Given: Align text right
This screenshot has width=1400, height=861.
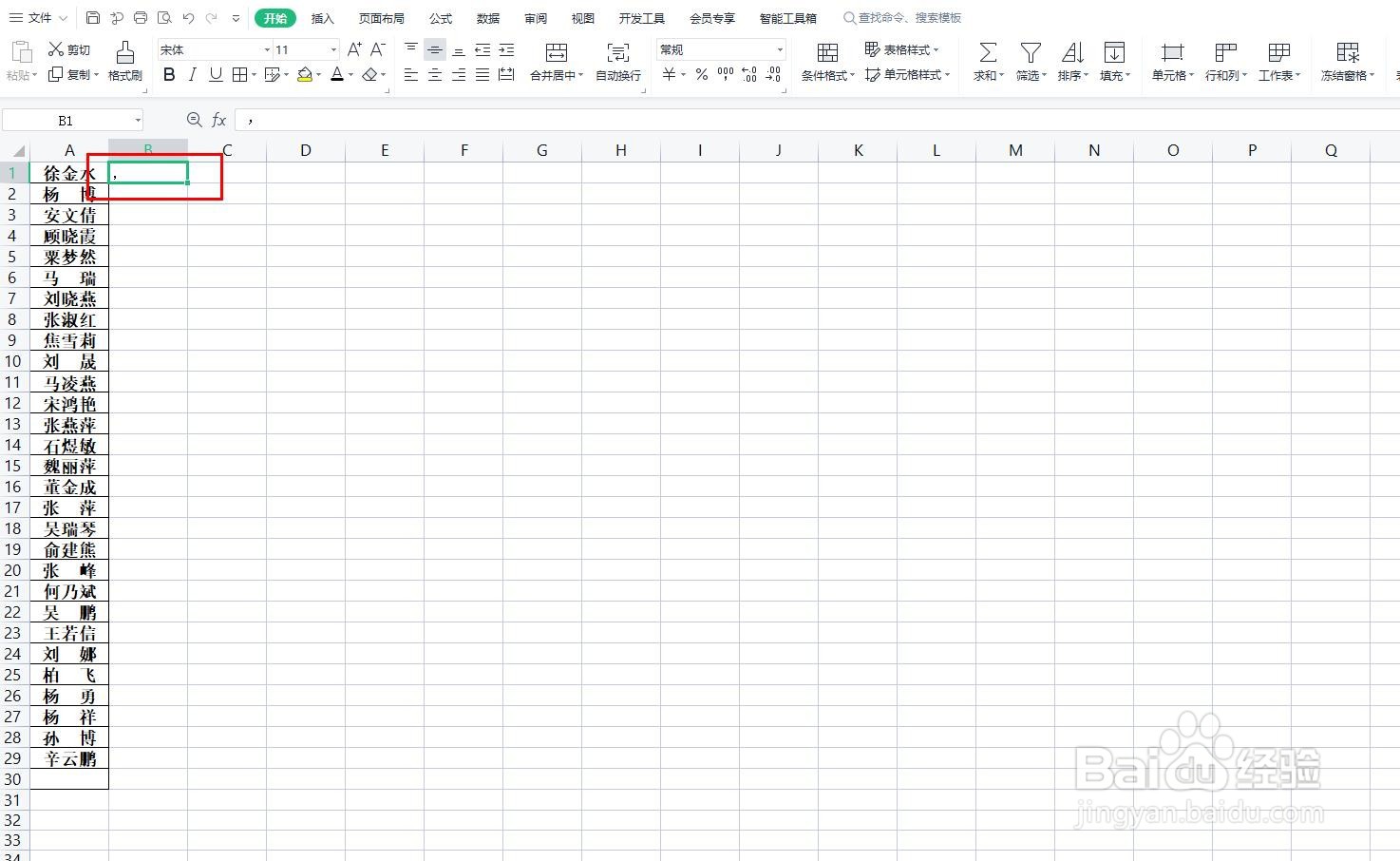Looking at the screenshot, I should click(459, 74).
